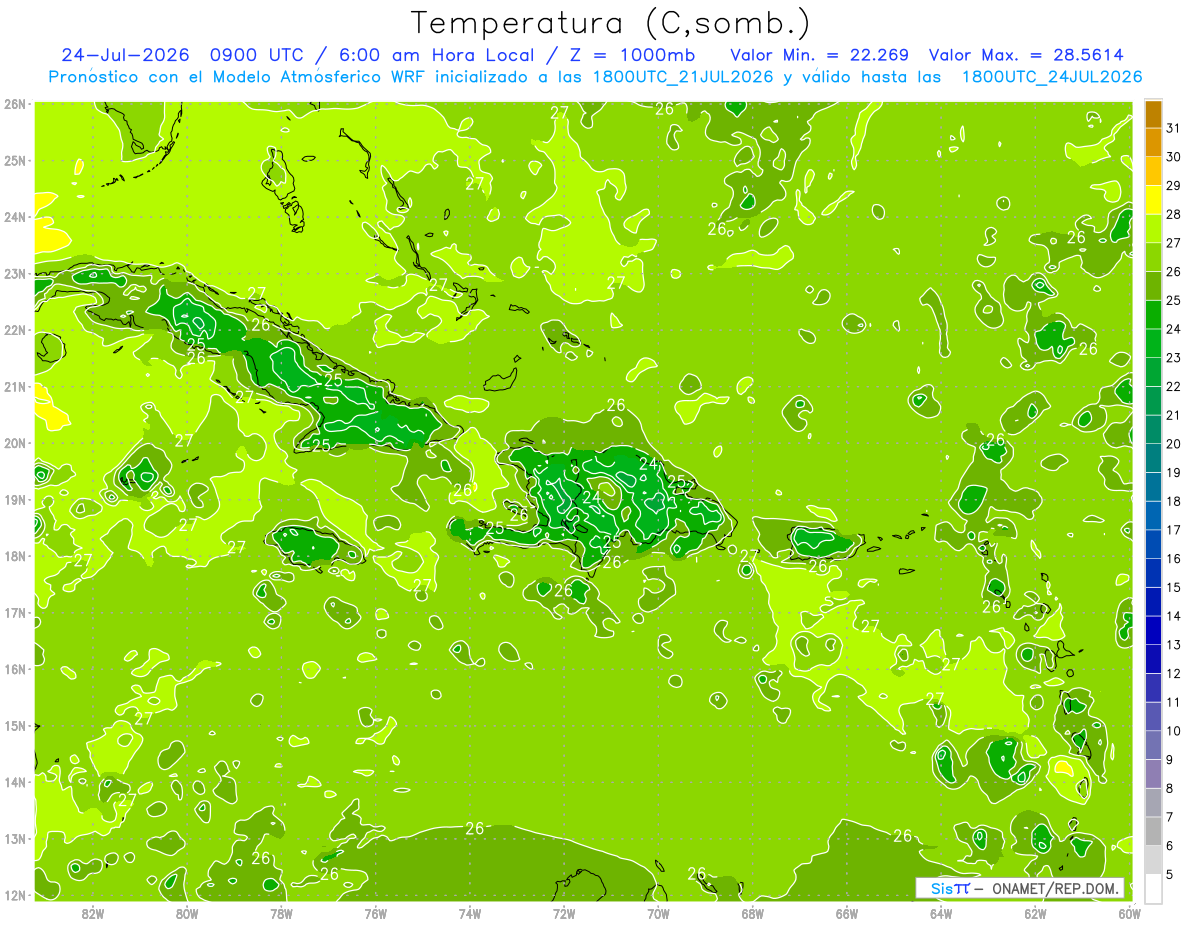The height and width of the screenshot is (927, 1200).
Task: Click the "22N" latitude axis label
Action: (15, 330)
